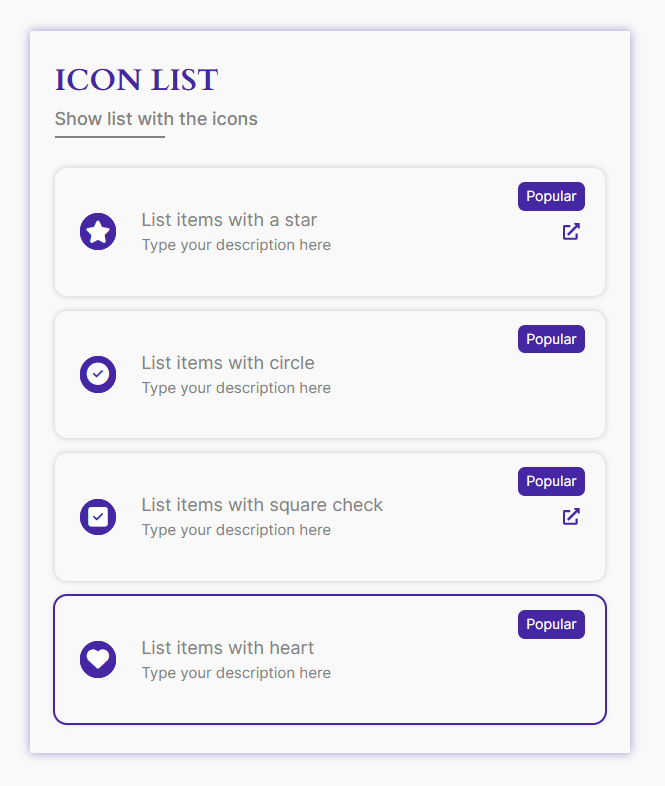This screenshot has width=665, height=786.
Task: Click Popular badge on circle item
Action: coord(551,339)
